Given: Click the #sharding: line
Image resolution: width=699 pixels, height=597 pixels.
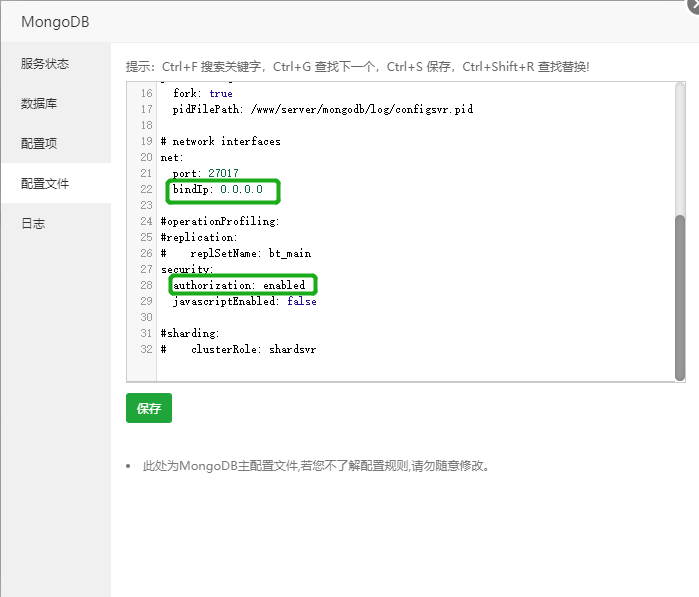Looking at the screenshot, I should coord(190,333).
